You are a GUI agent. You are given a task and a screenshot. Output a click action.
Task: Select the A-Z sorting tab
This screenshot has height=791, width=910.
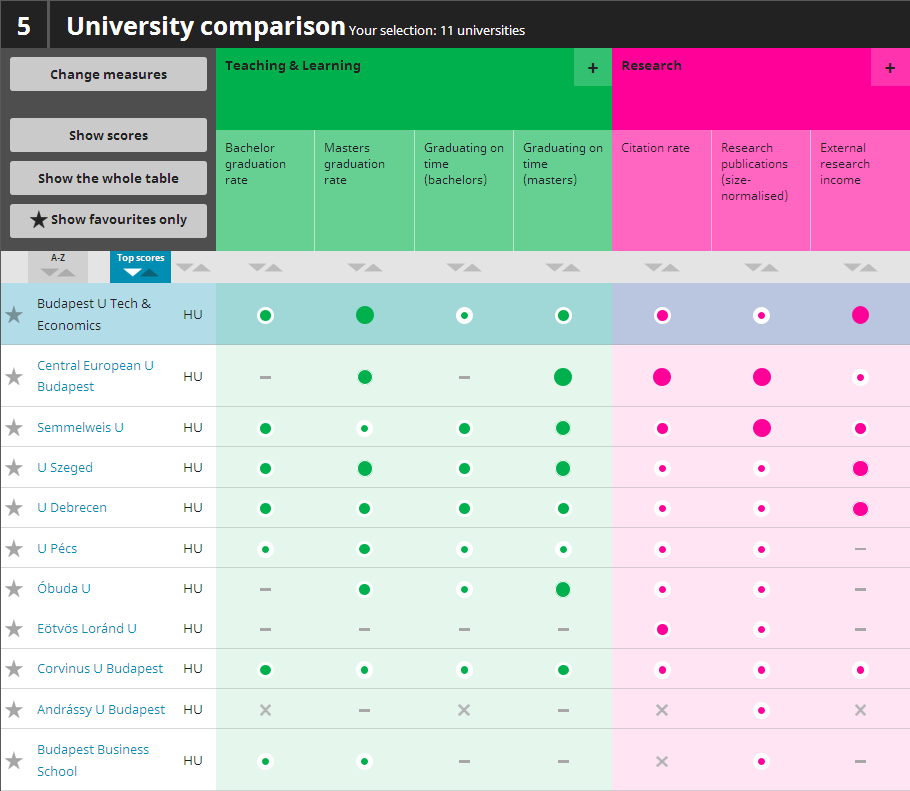pyautogui.click(x=58, y=267)
